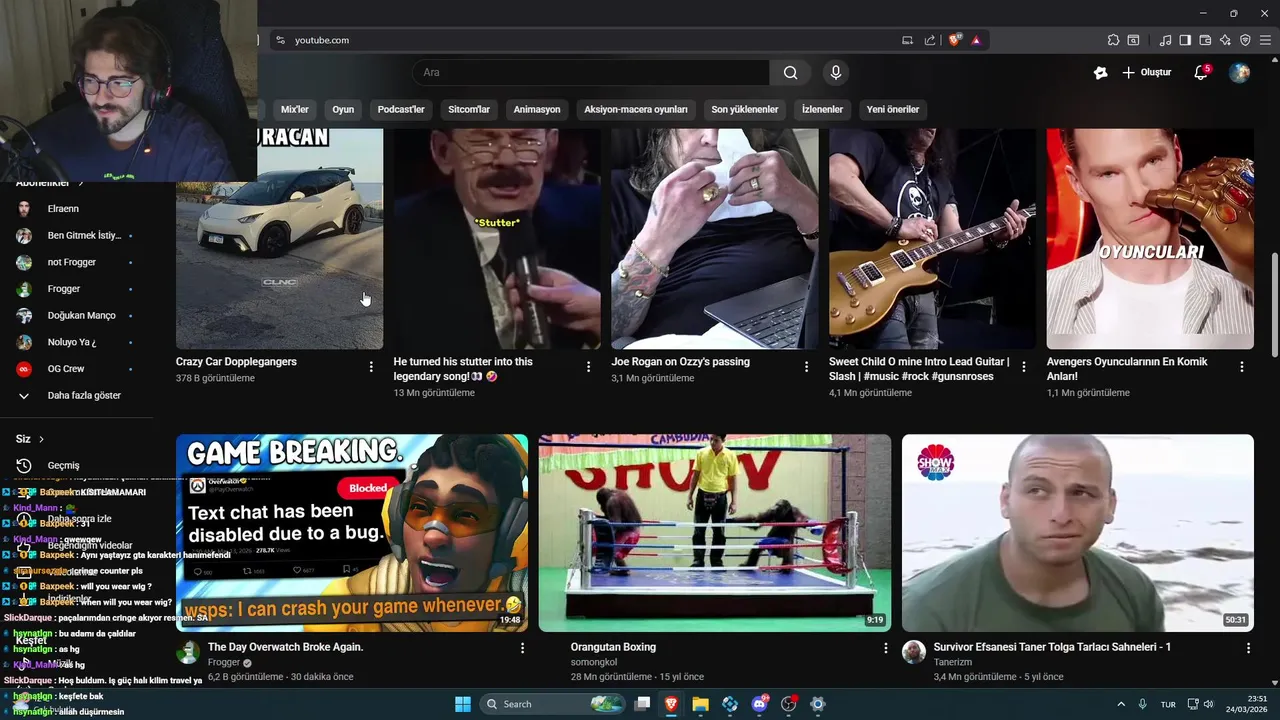Select the Yeni öneriler filter chip
This screenshot has width=1280, height=720.
(x=893, y=109)
